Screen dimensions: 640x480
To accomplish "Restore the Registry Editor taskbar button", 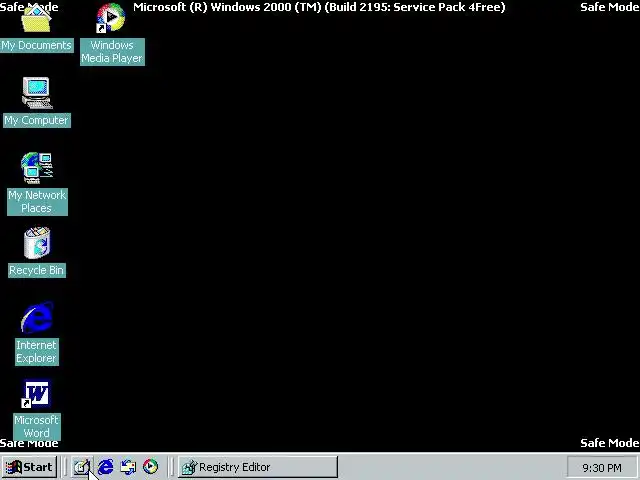I will [258, 467].
